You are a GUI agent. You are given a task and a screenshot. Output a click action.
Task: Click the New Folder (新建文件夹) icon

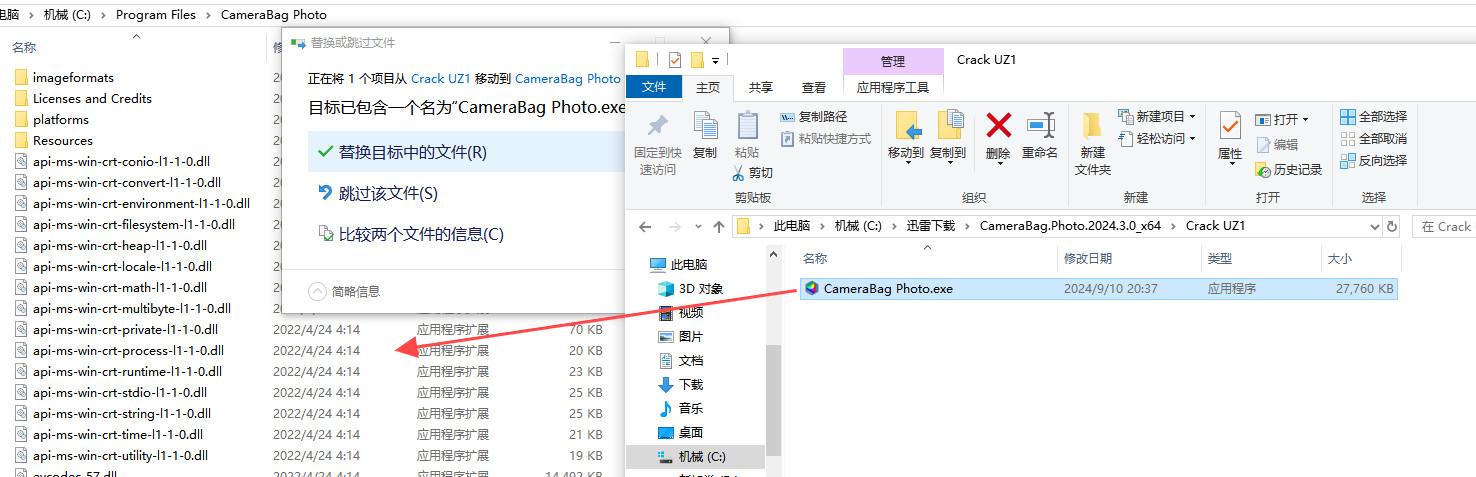[x=1092, y=126]
